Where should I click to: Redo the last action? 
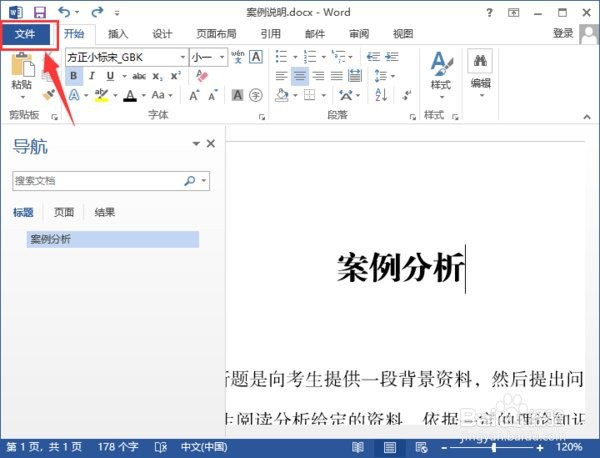coord(97,12)
